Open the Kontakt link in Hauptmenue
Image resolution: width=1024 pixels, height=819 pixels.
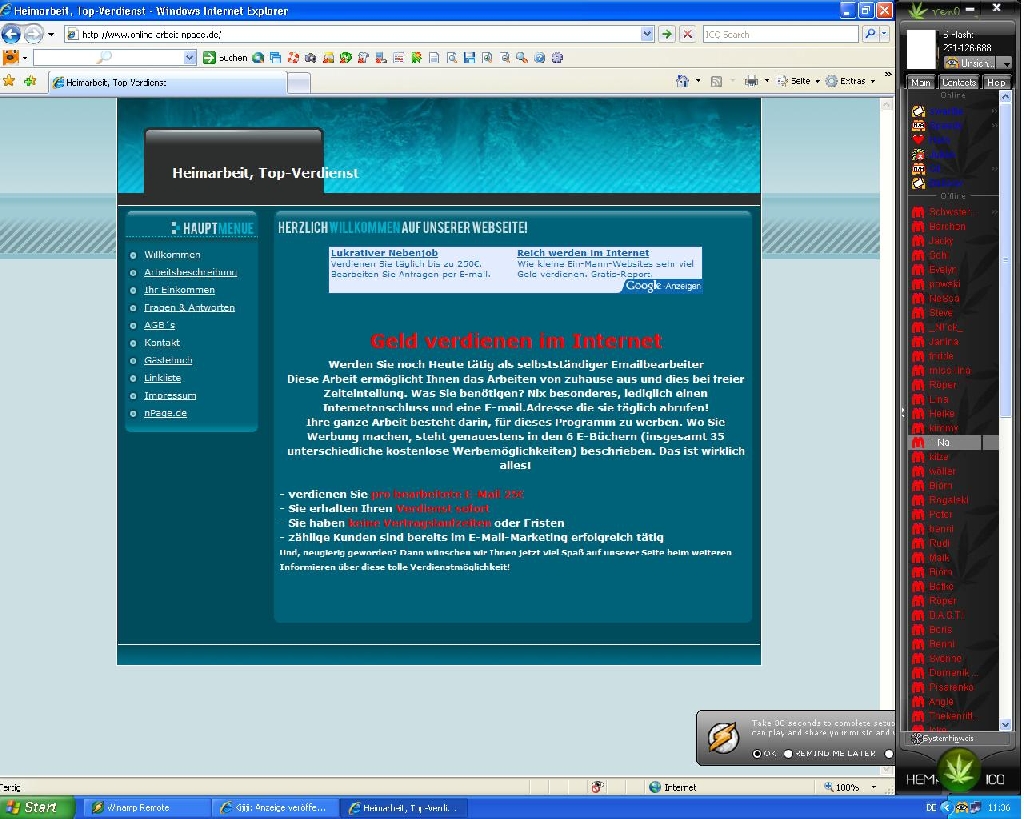(x=162, y=343)
